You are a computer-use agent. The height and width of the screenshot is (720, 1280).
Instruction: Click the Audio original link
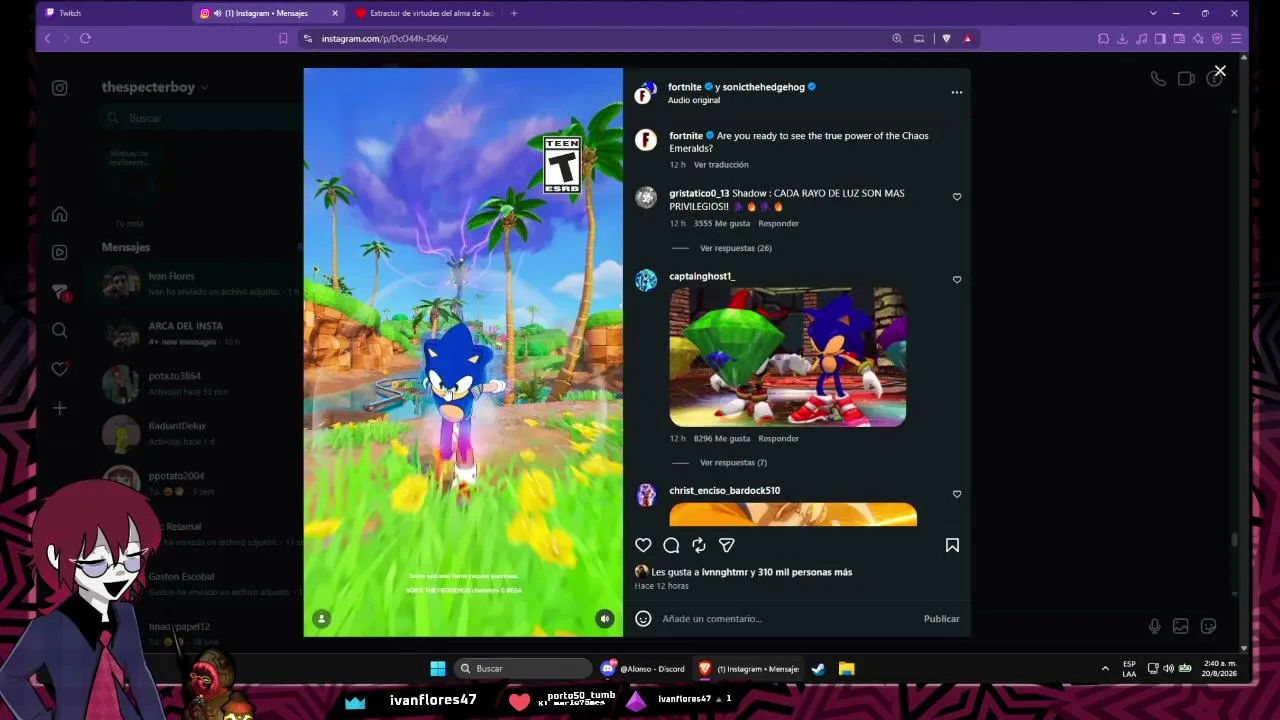point(694,101)
